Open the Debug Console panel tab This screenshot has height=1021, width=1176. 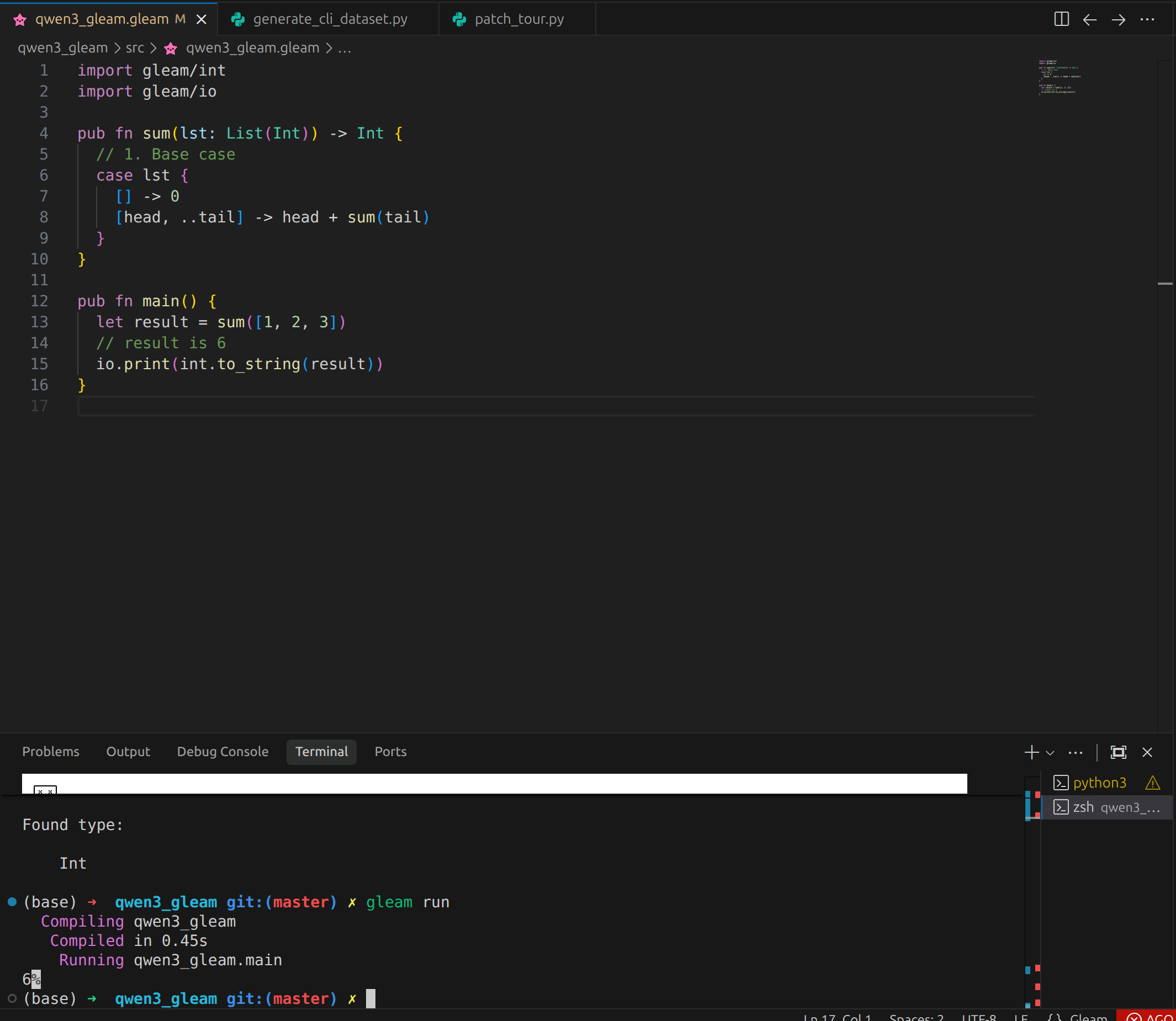(223, 752)
